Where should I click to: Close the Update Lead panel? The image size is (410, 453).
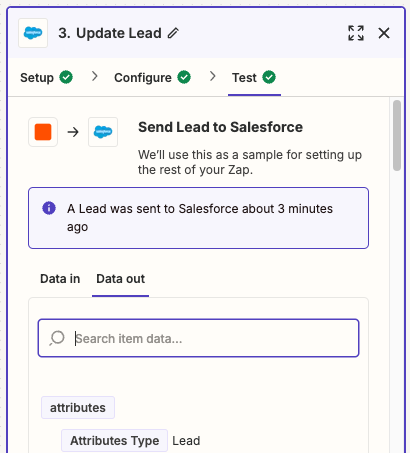tap(384, 33)
